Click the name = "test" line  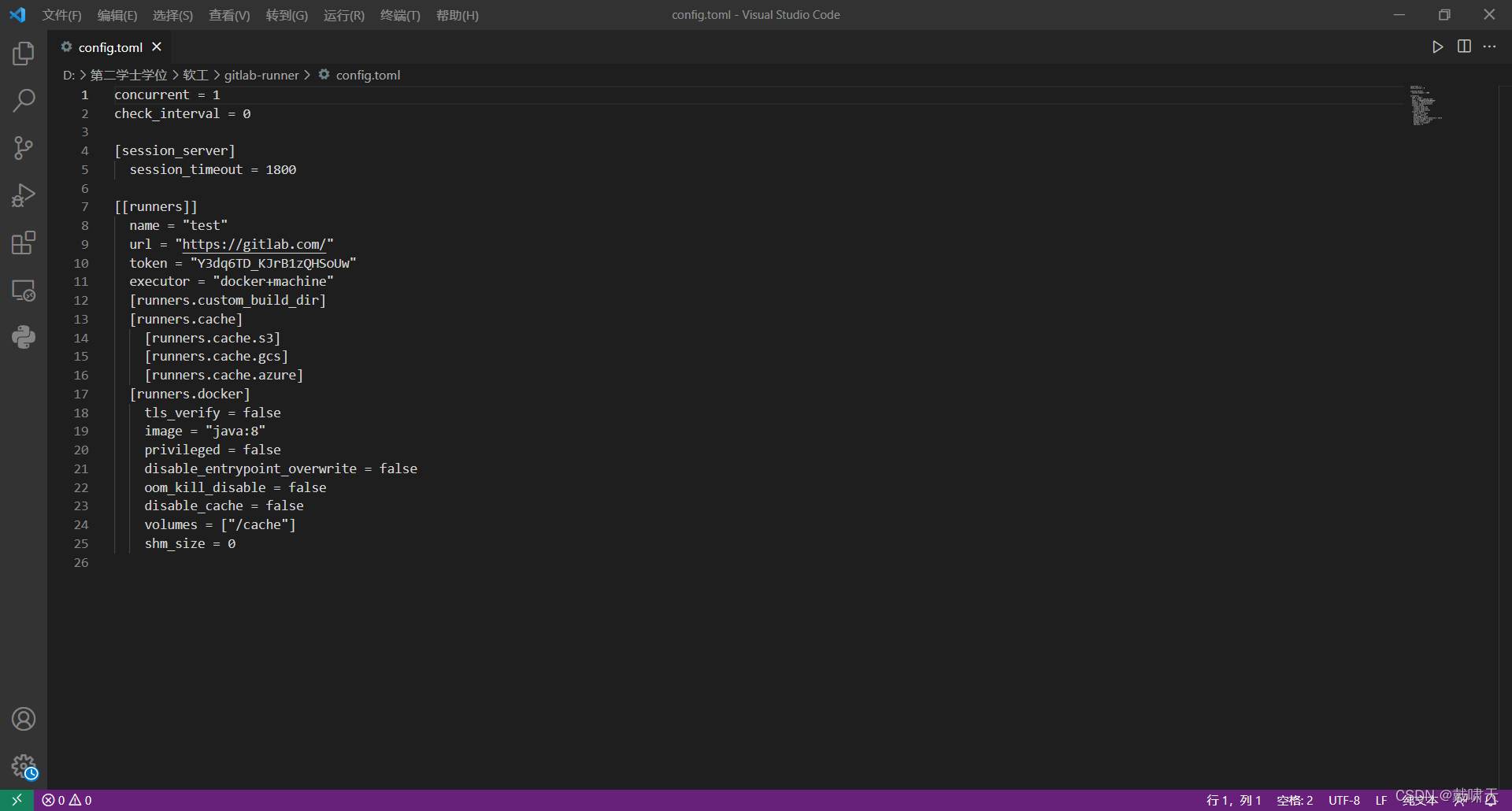click(179, 225)
